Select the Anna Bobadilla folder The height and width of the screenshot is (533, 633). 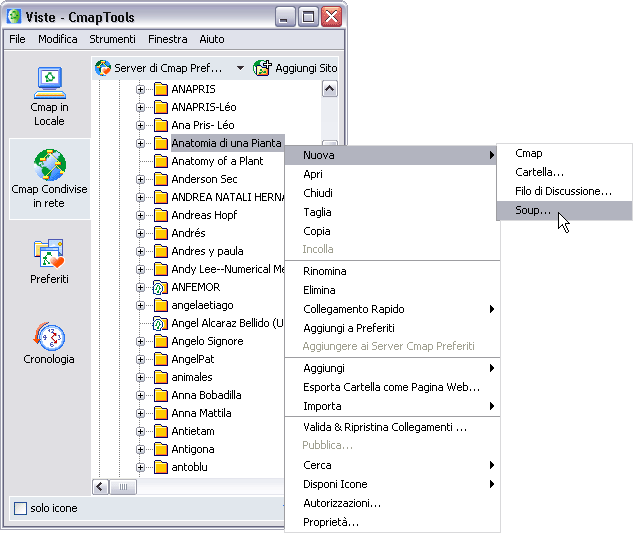206,395
